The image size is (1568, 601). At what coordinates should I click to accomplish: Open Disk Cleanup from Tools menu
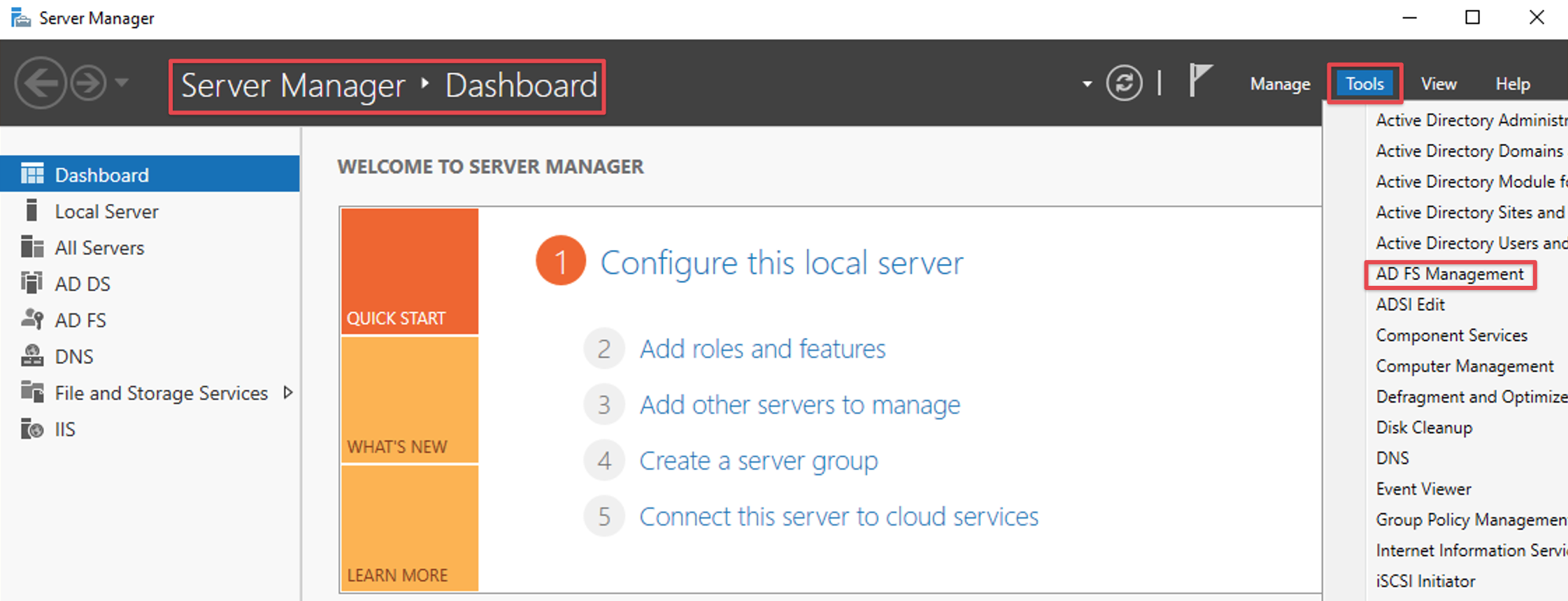[1424, 428]
